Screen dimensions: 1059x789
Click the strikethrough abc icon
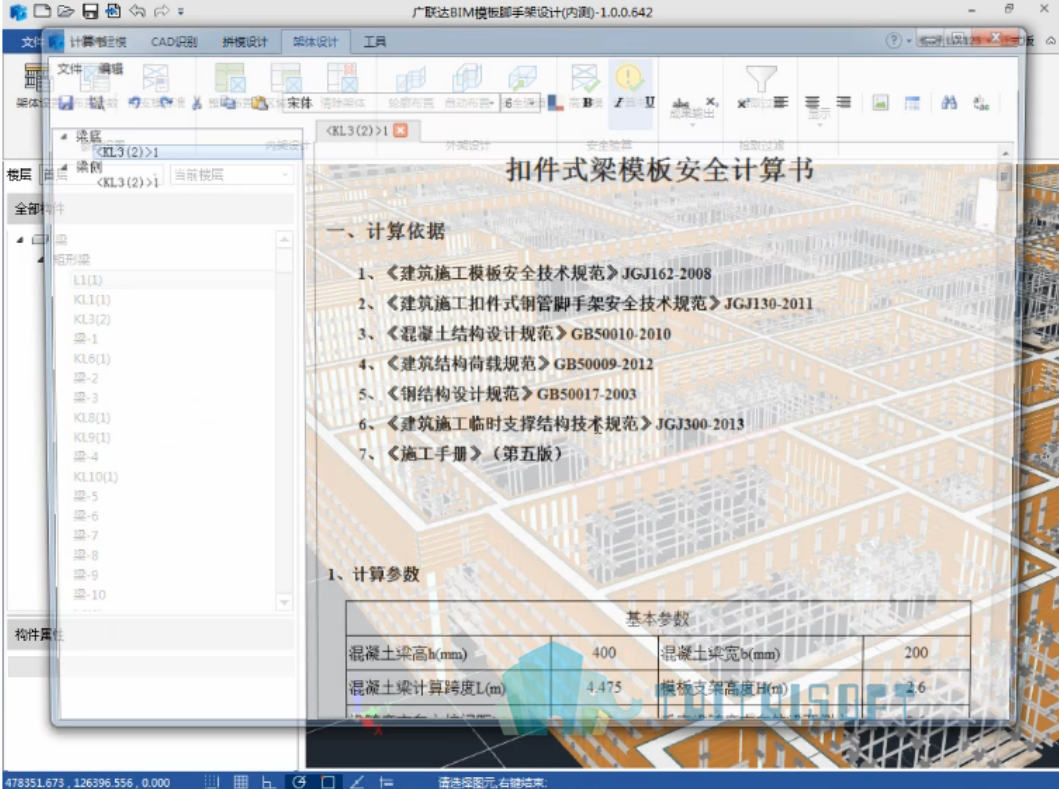point(681,103)
